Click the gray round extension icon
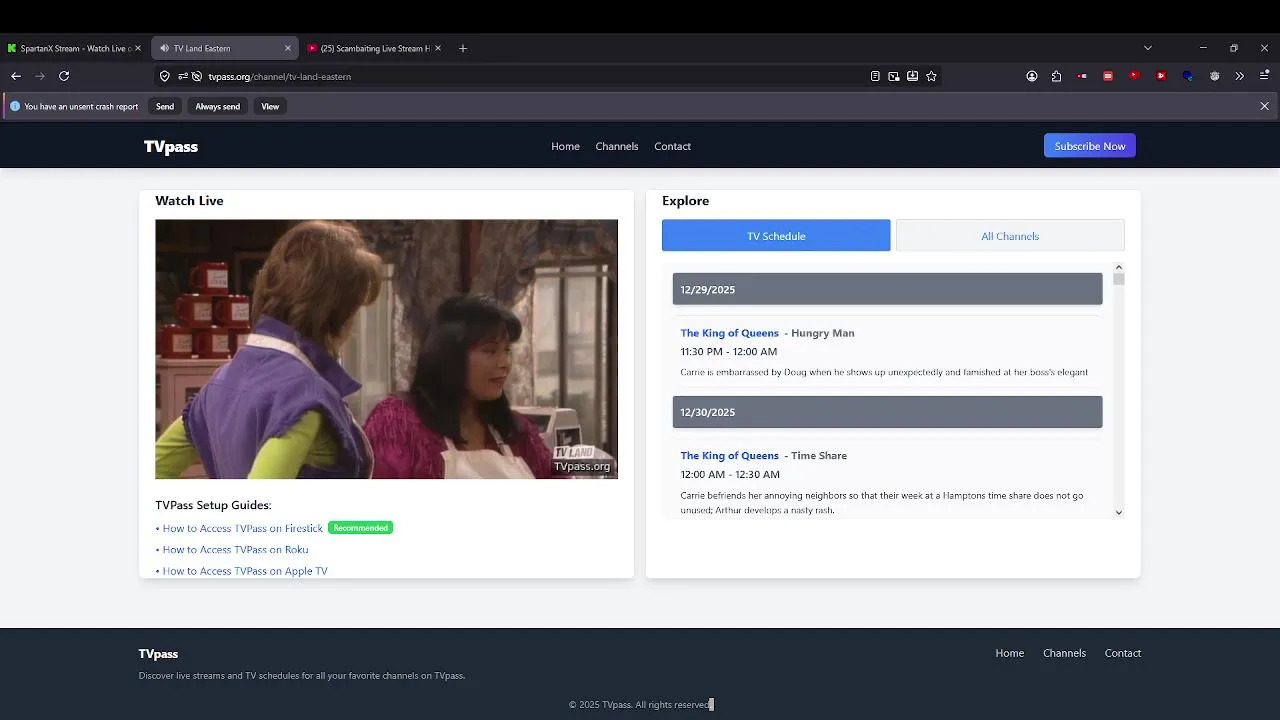This screenshot has width=1280, height=720. coord(1215,76)
